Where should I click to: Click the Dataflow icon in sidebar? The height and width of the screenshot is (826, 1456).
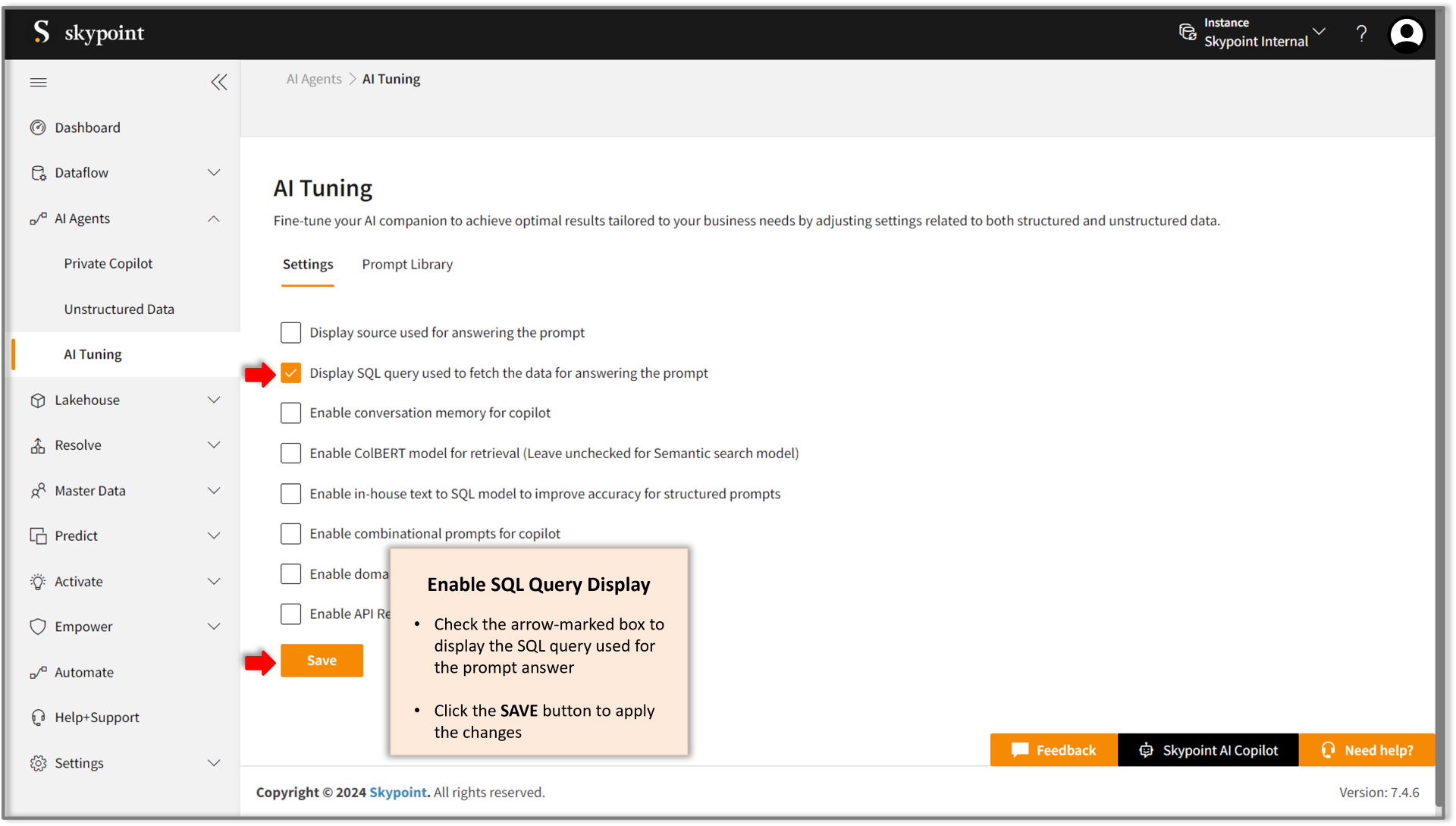point(38,172)
